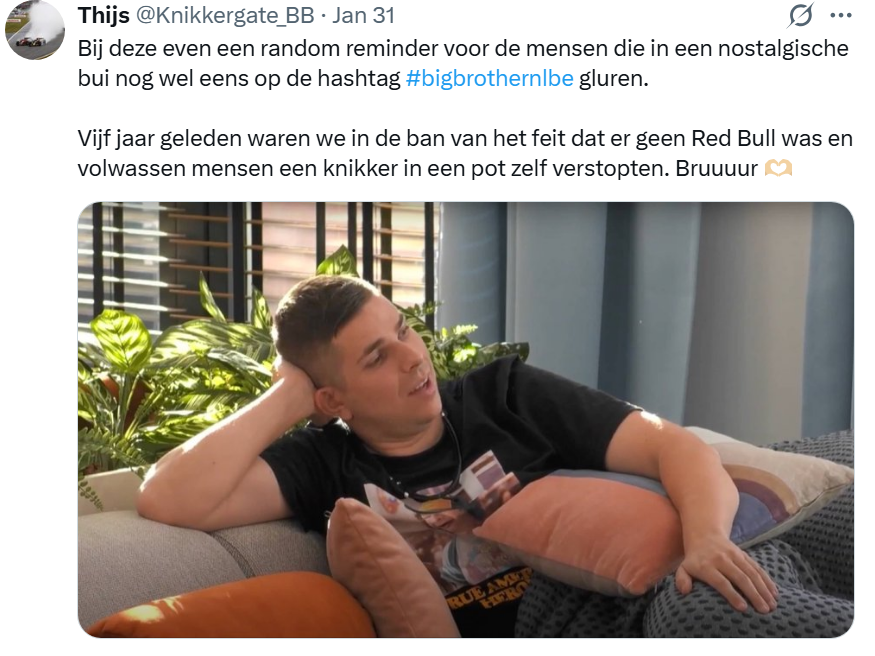This screenshot has width=875, height=656.
Task: Click the tweet paragraph mentioning Red Bull
Action: [x=465, y=153]
